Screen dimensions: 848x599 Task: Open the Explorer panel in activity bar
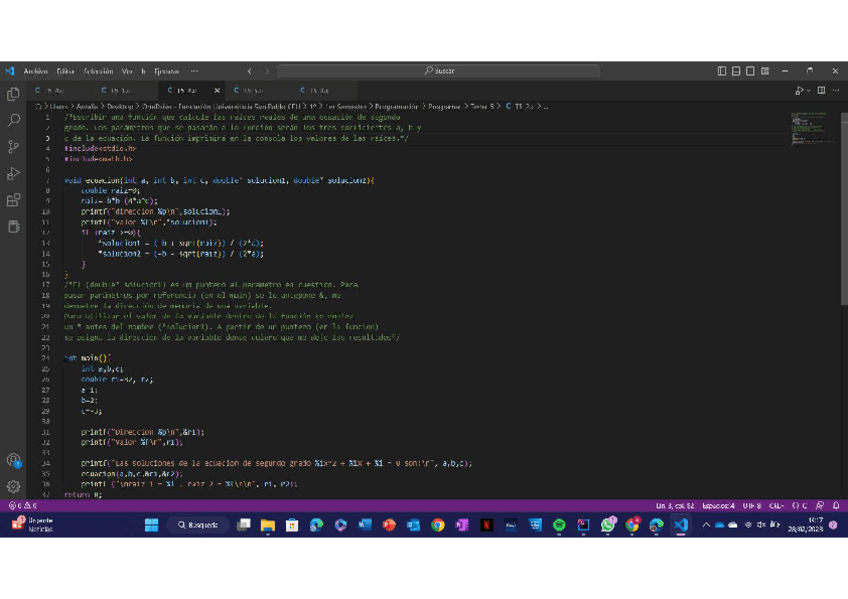pyautogui.click(x=13, y=93)
